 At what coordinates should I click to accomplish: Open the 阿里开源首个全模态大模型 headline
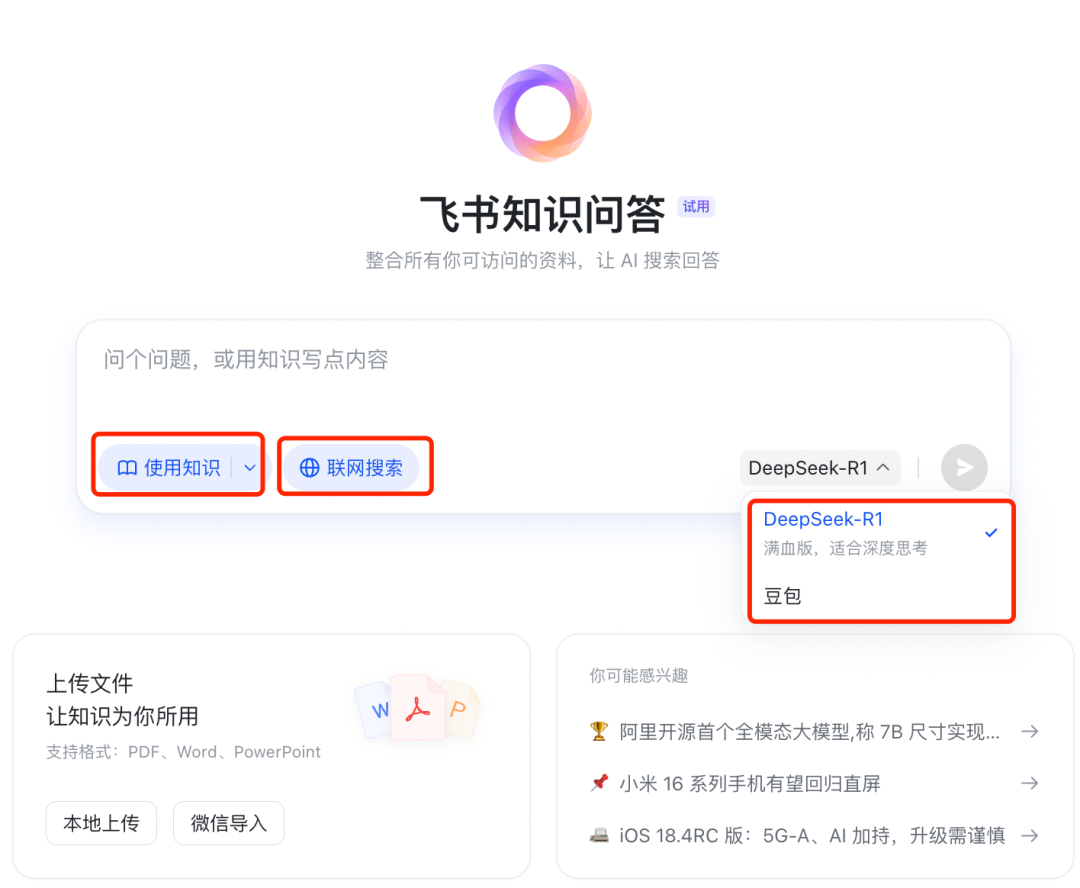[x=809, y=732]
